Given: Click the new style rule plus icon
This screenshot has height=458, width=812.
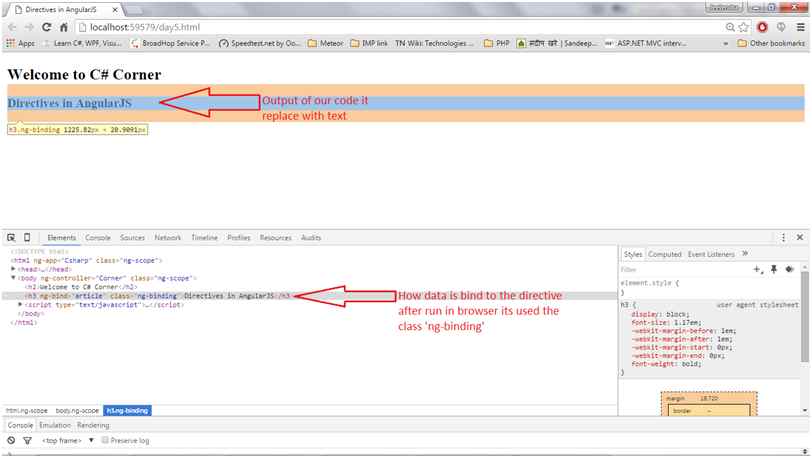Looking at the screenshot, I should [x=758, y=269].
